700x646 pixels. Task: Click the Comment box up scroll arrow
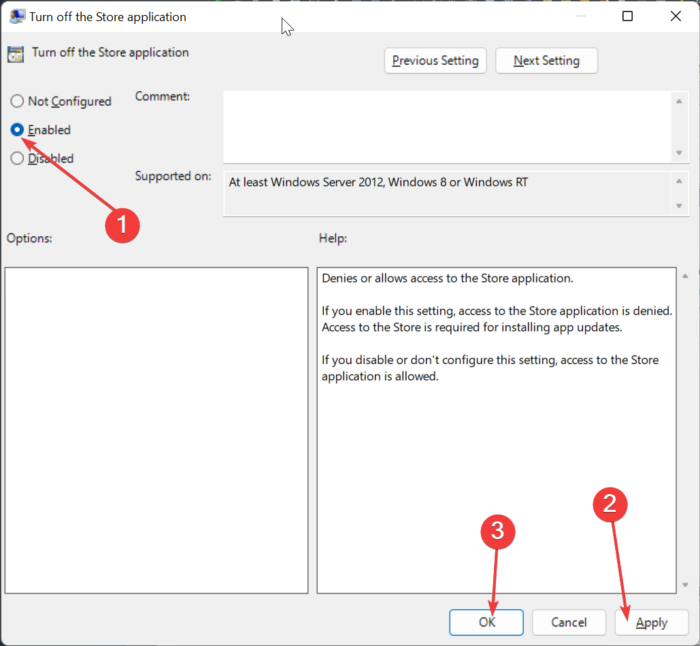pos(679,101)
